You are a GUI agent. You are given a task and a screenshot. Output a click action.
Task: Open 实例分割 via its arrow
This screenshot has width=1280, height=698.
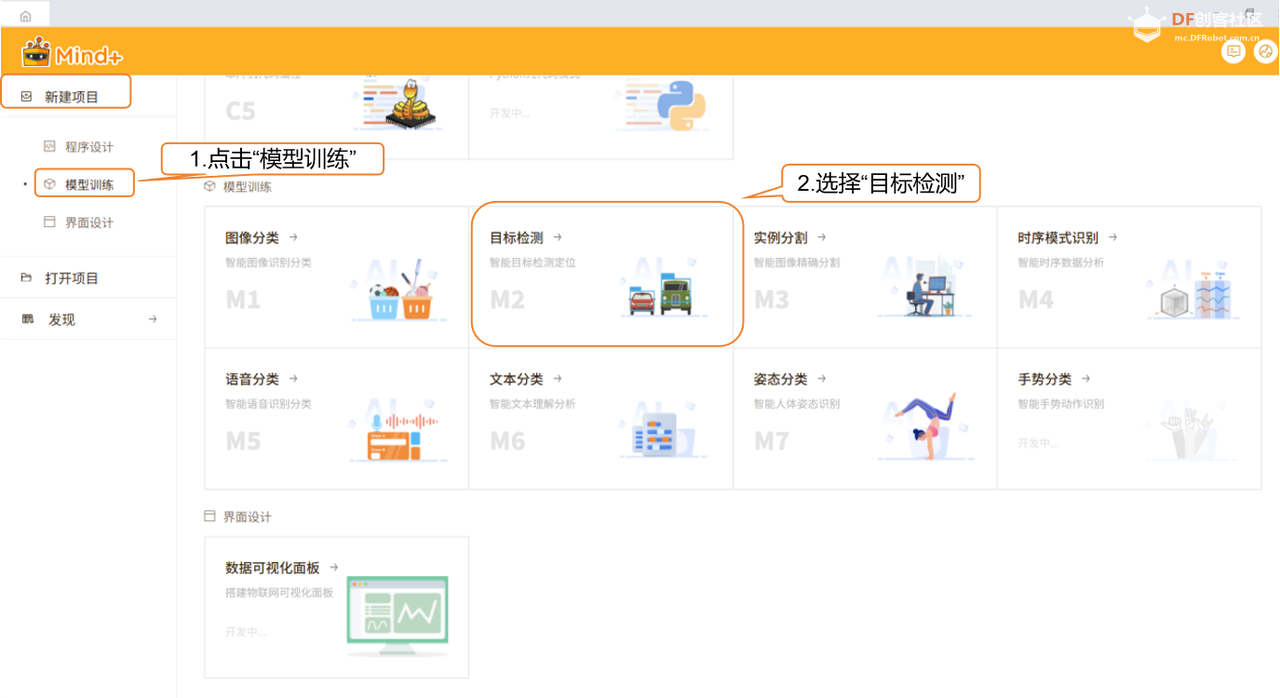pyautogui.click(x=820, y=238)
